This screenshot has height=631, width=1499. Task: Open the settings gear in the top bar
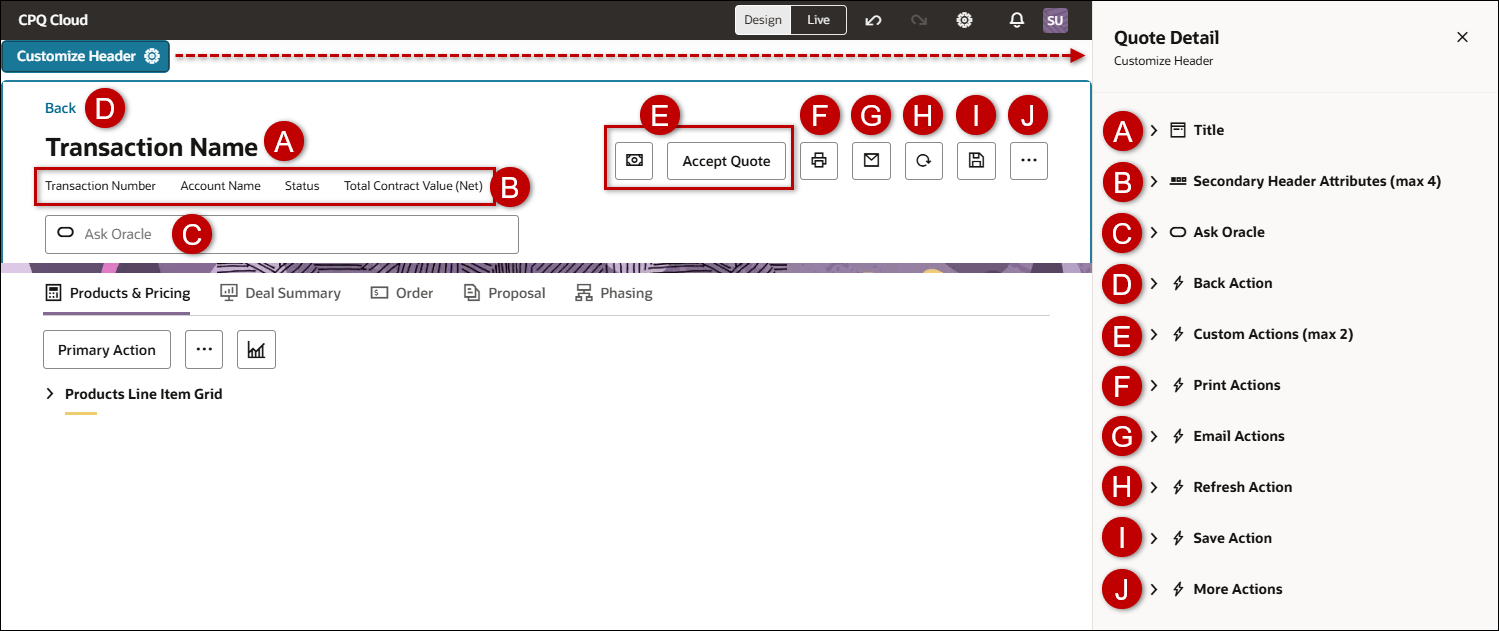(965, 20)
